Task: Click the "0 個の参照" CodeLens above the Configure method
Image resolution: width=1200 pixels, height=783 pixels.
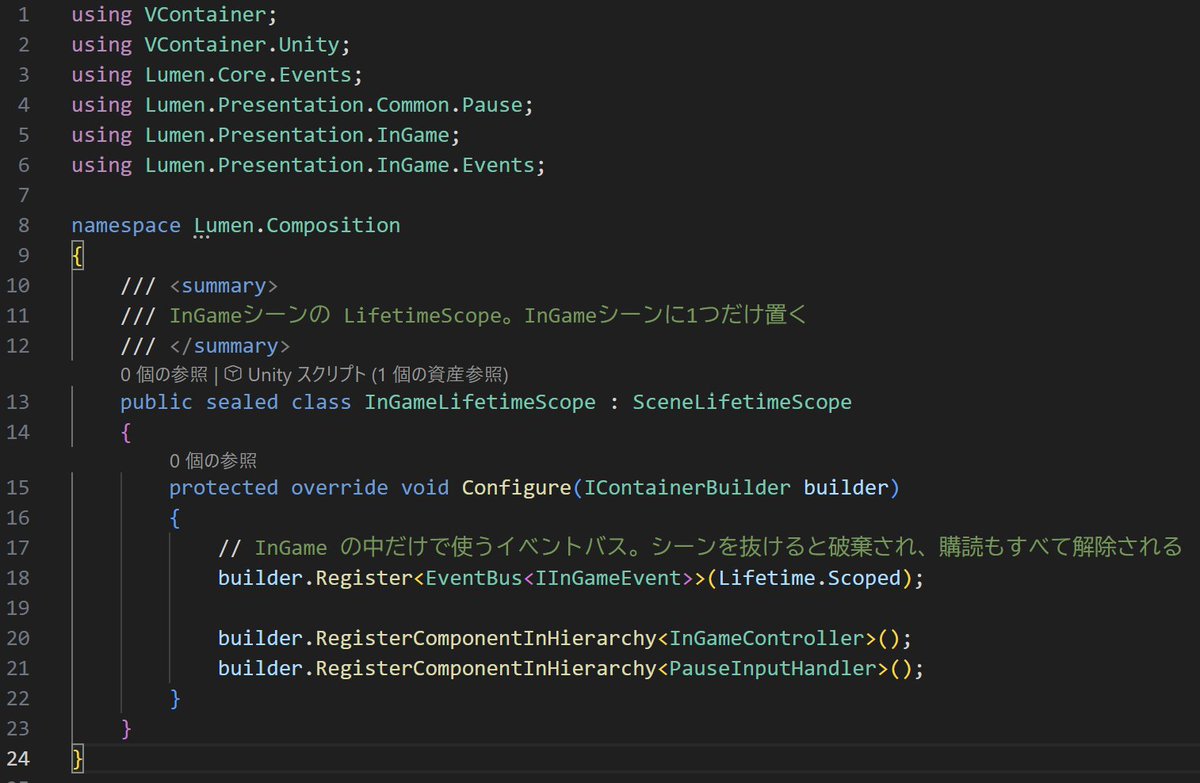Action: 213,461
